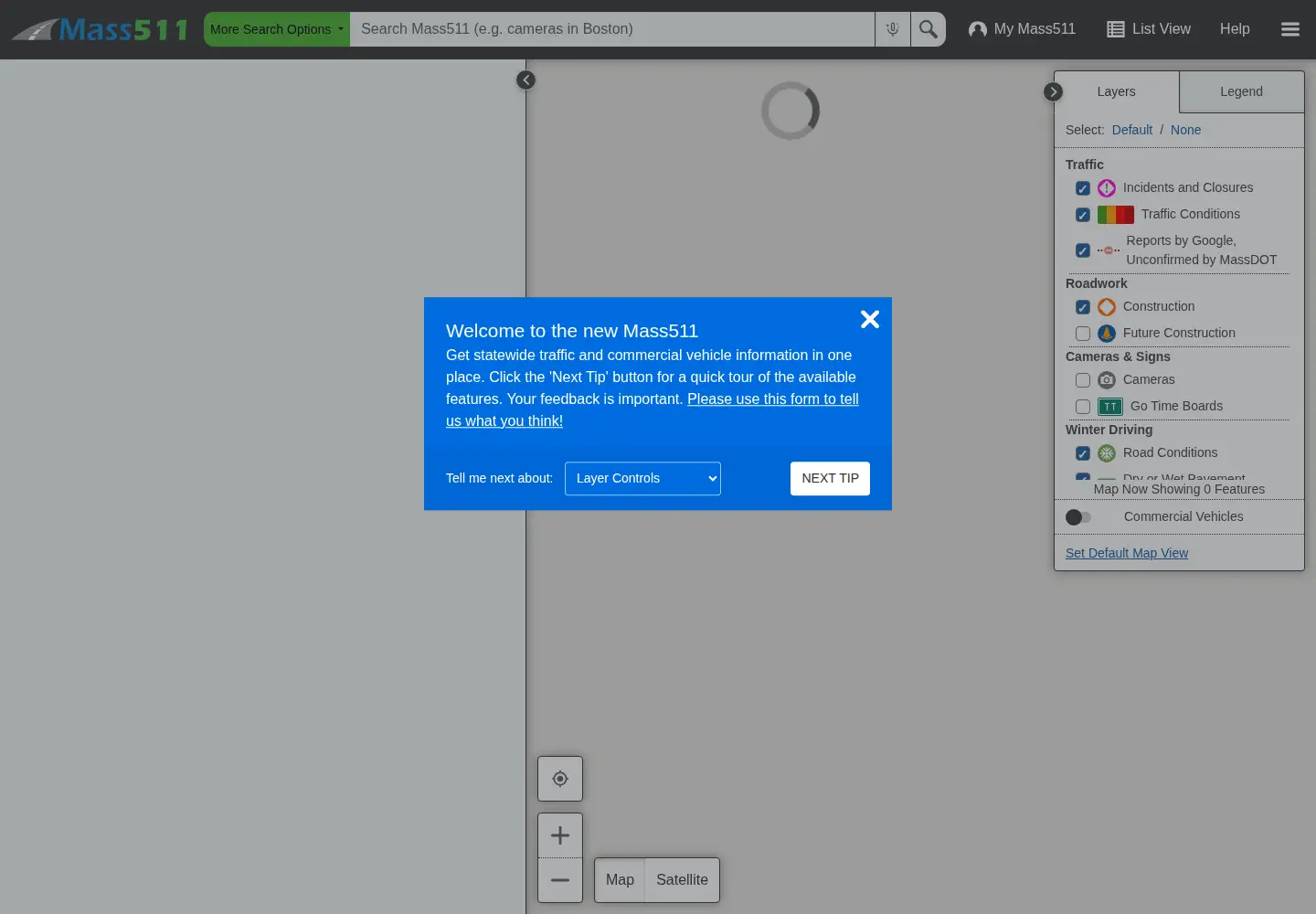1316x914 pixels.
Task: Switch to the Layers tab
Action: point(1117,91)
